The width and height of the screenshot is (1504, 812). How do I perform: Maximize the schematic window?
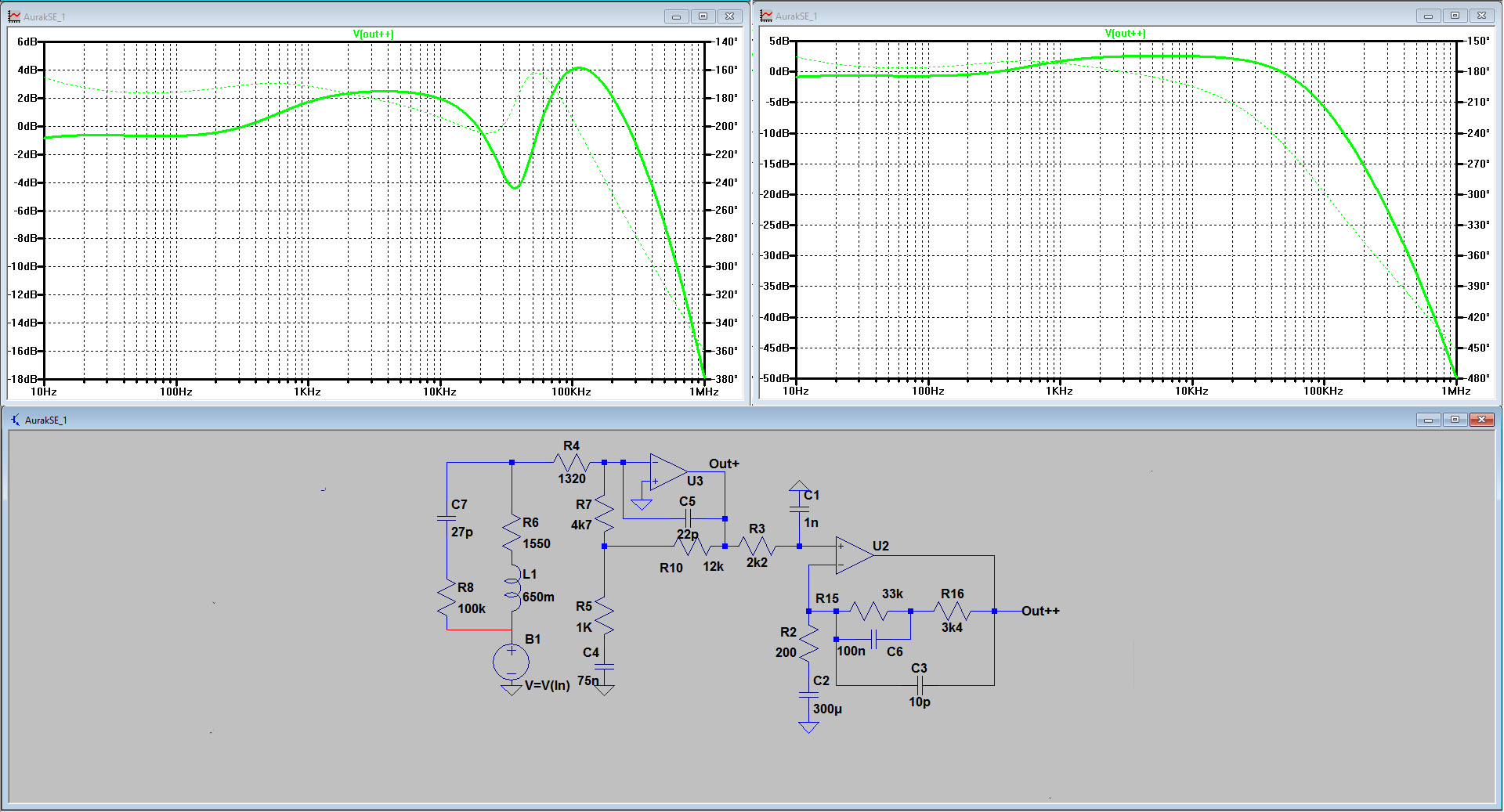(x=1455, y=420)
